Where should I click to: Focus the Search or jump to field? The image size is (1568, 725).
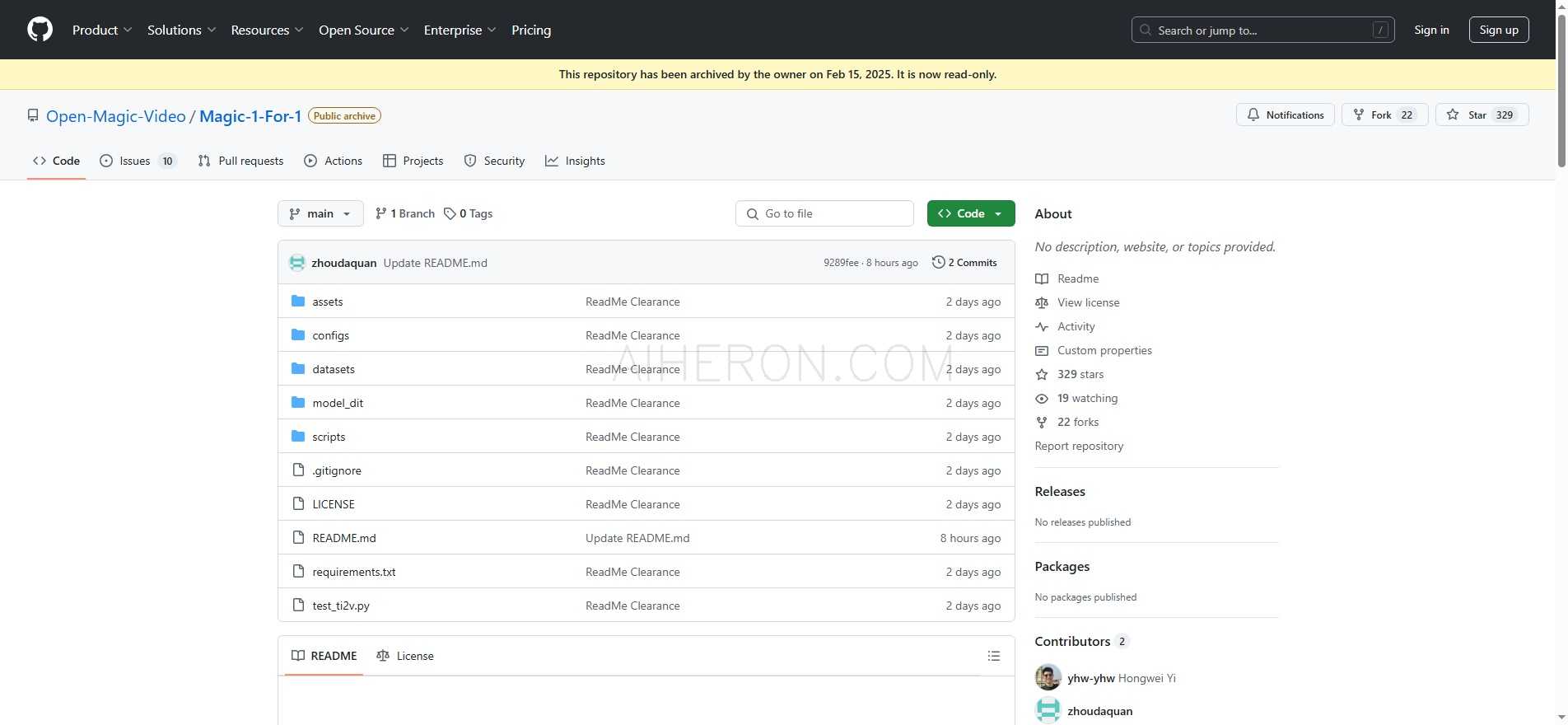[x=1262, y=30]
